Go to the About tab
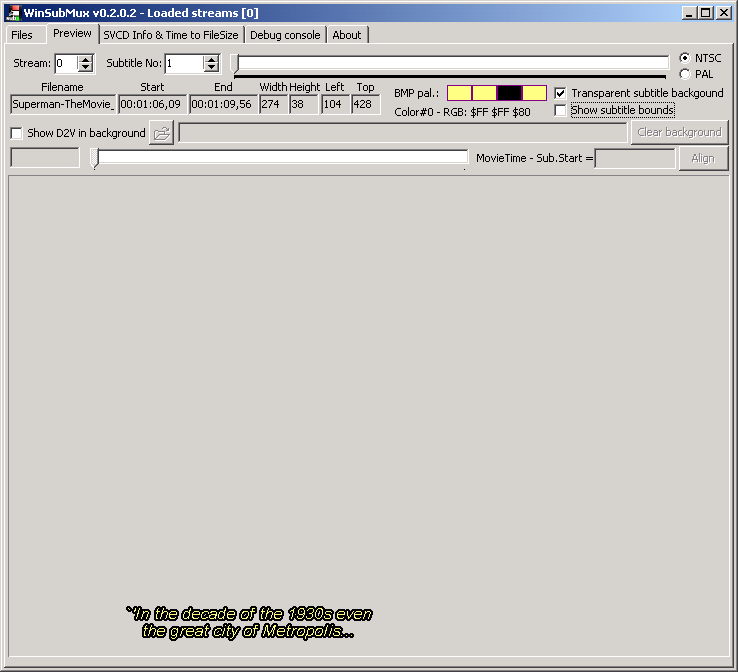This screenshot has height=672, width=738. click(347, 35)
